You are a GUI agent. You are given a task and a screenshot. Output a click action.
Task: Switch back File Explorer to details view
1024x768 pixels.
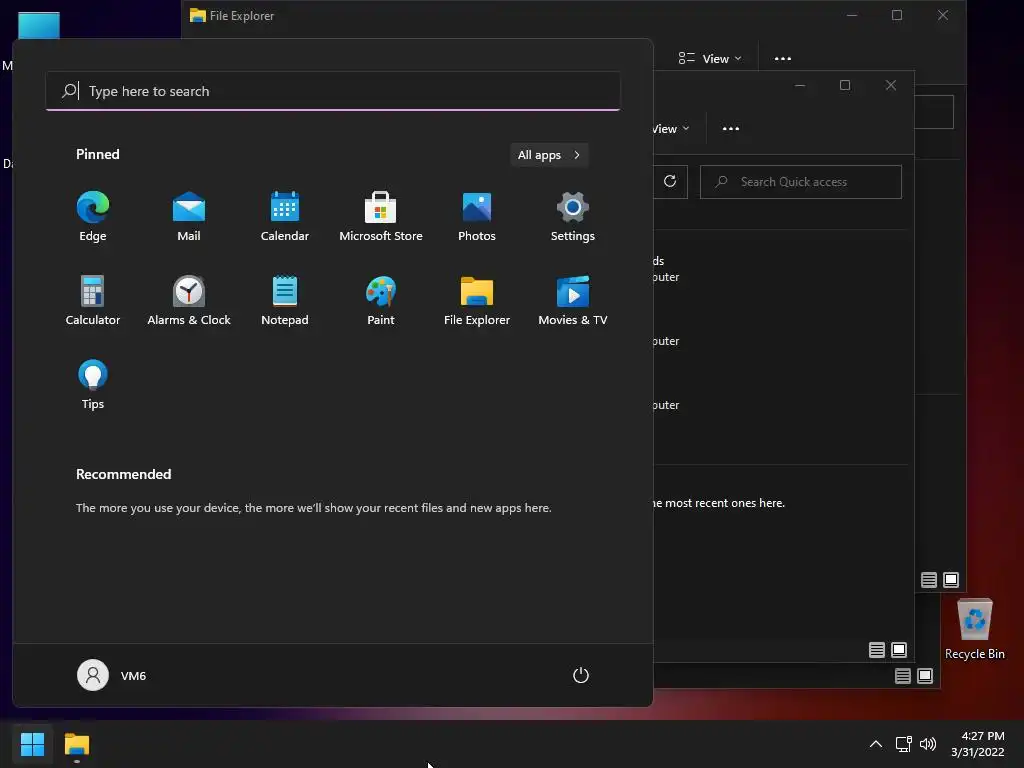point(929,580)
